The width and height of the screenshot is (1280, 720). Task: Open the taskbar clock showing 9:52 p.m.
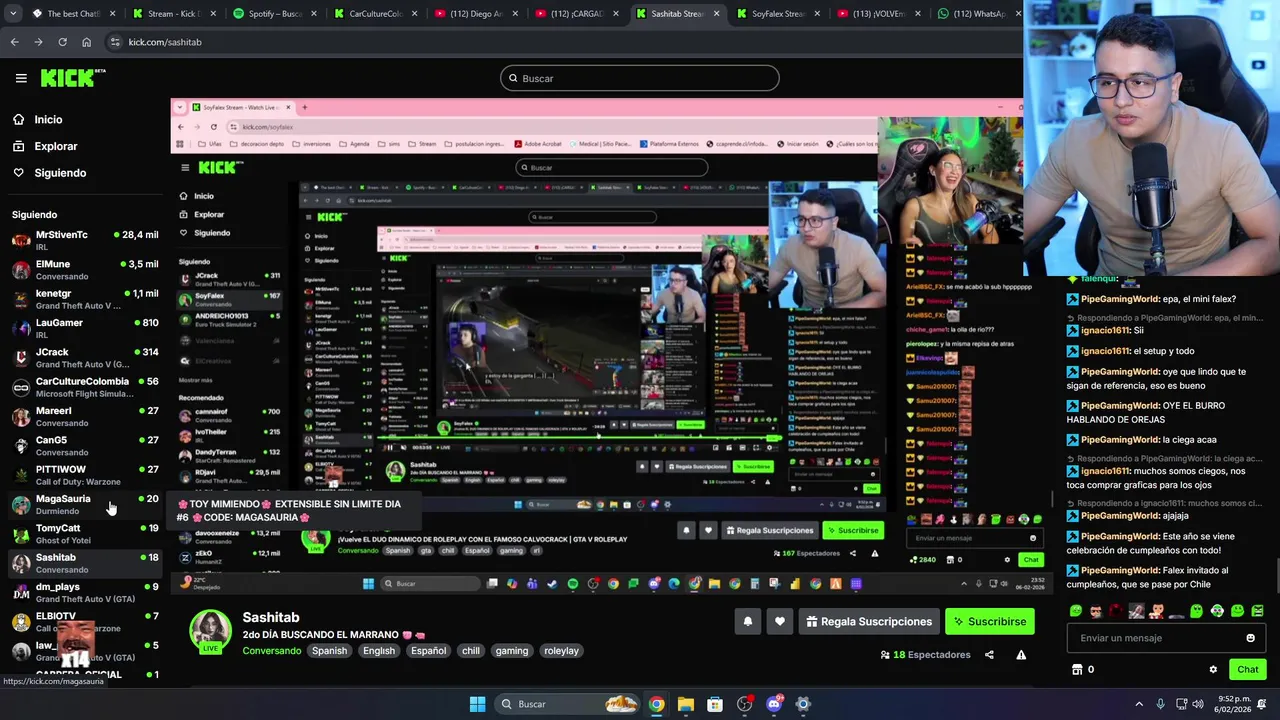1232,704
